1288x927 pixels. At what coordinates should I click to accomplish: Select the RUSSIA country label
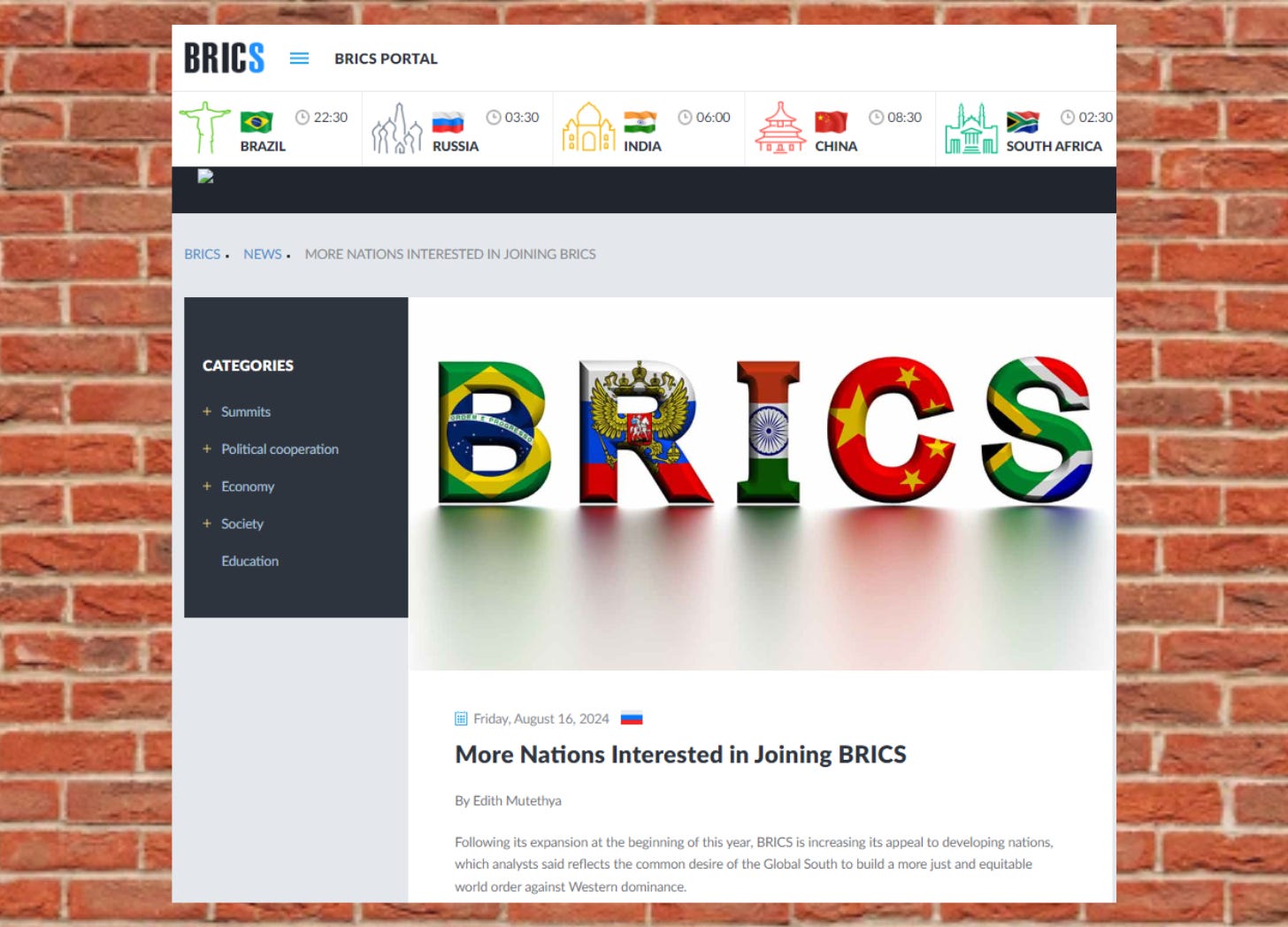tap(456, 146)
